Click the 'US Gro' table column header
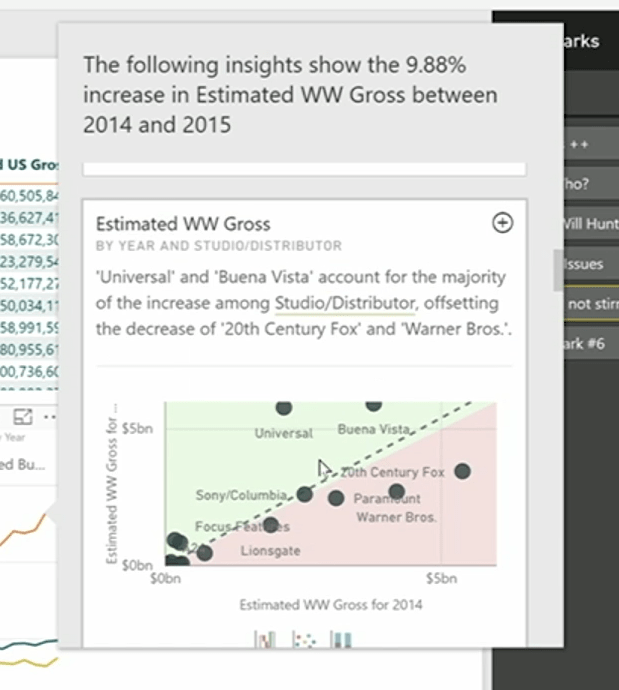The height and width of the screenshot is (690, 619). tap(29, 165)
